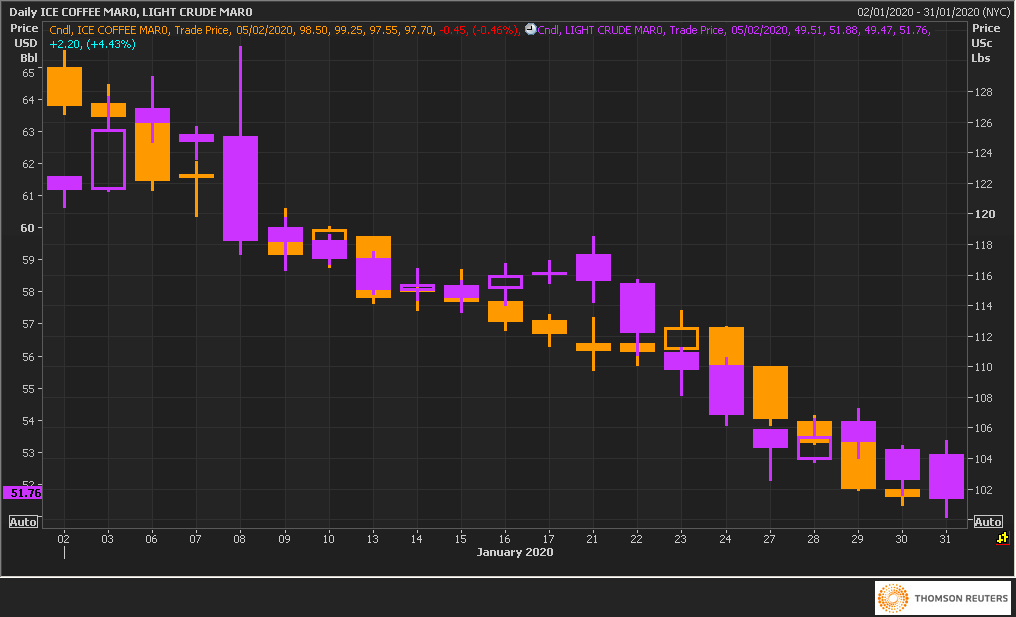Screen dimensions: 1016x617
Task: Click the -0.45, (-0.46%) change value
Action: (x=480, y=30)
